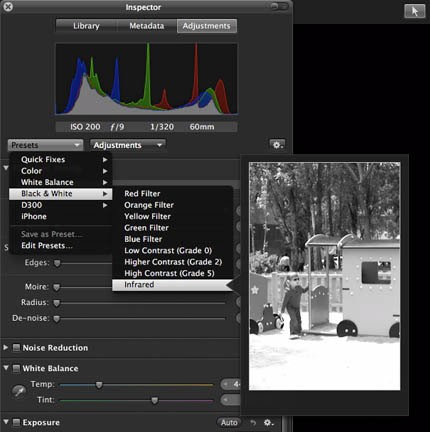Screen dimensions: 430x432
Task: Open the White Balance presets submenu
Action: [x=61, y=182]
